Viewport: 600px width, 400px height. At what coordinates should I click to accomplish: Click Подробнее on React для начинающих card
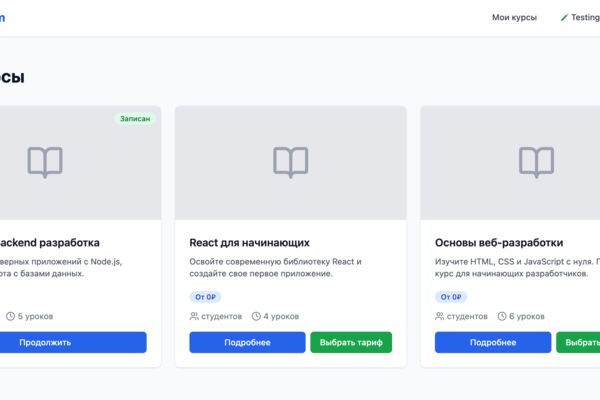coord(247,342)
